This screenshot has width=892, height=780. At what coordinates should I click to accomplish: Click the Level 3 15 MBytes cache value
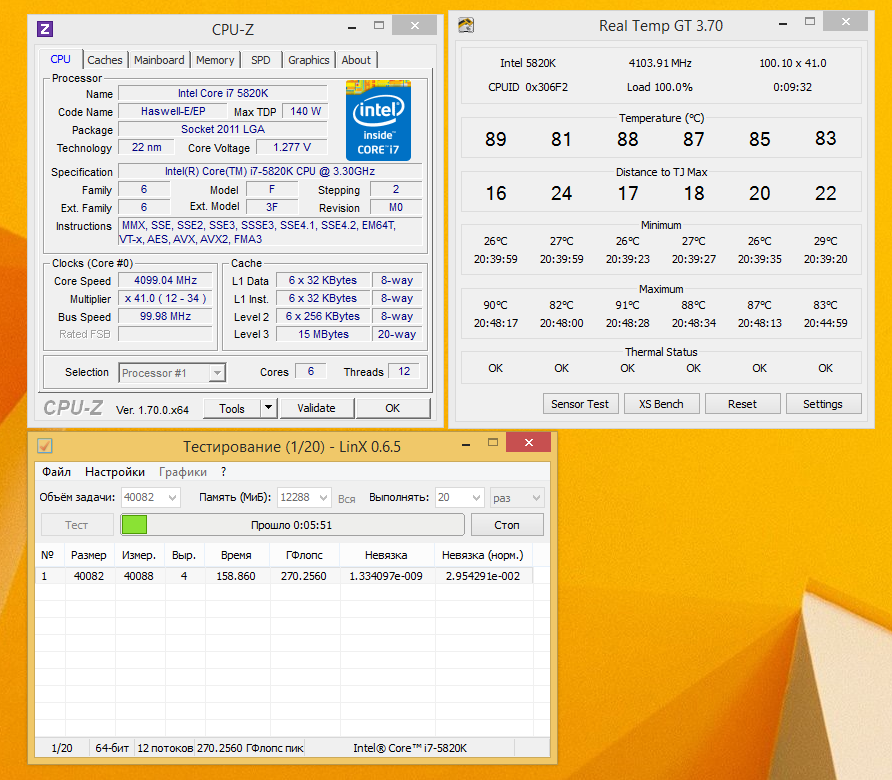pos(323,334)
